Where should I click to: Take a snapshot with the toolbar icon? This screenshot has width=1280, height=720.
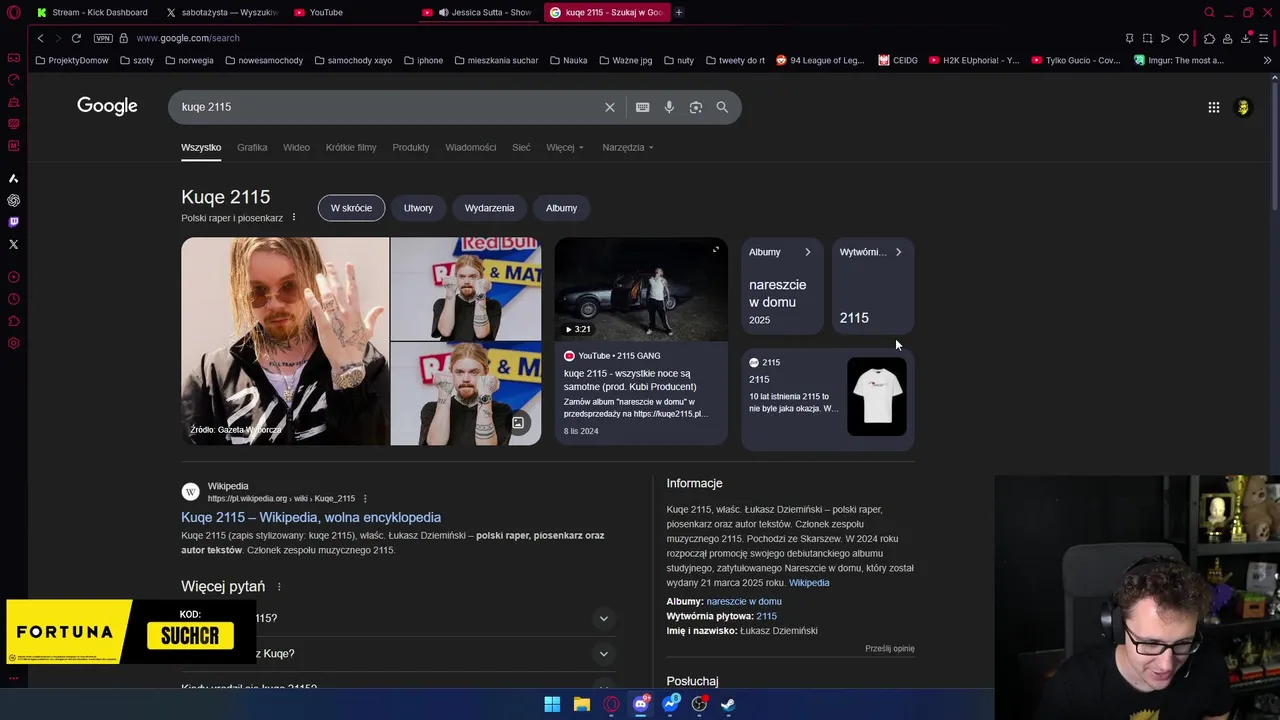[x=1147, y=38]
